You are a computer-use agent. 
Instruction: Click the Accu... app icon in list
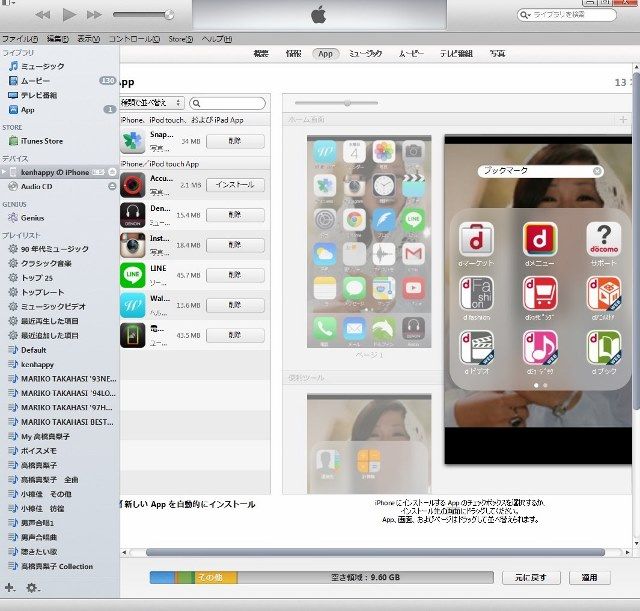tap(133, 185)
